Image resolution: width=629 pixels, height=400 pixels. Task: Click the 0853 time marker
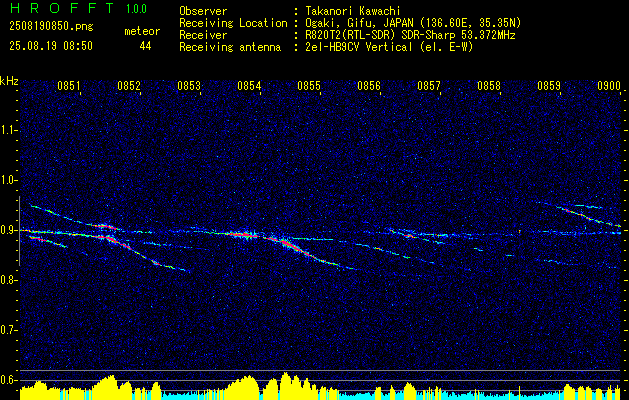point(189,86)
